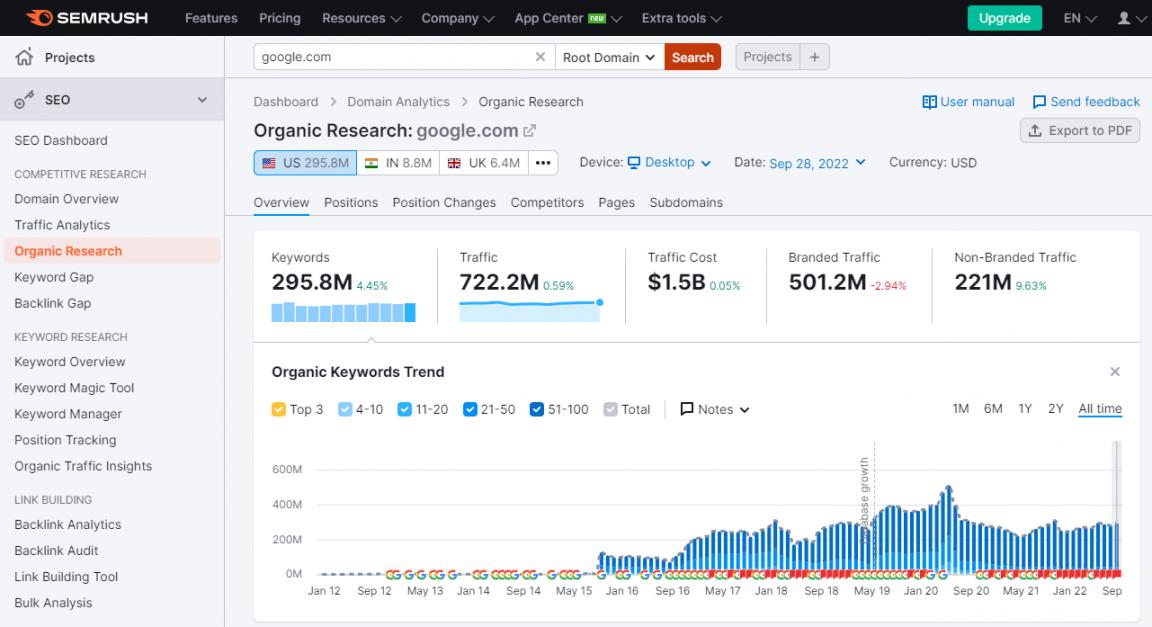Switch to the Position Changes tab
This screenshot has height=627, width=1152.
click(x=444, y=202)
